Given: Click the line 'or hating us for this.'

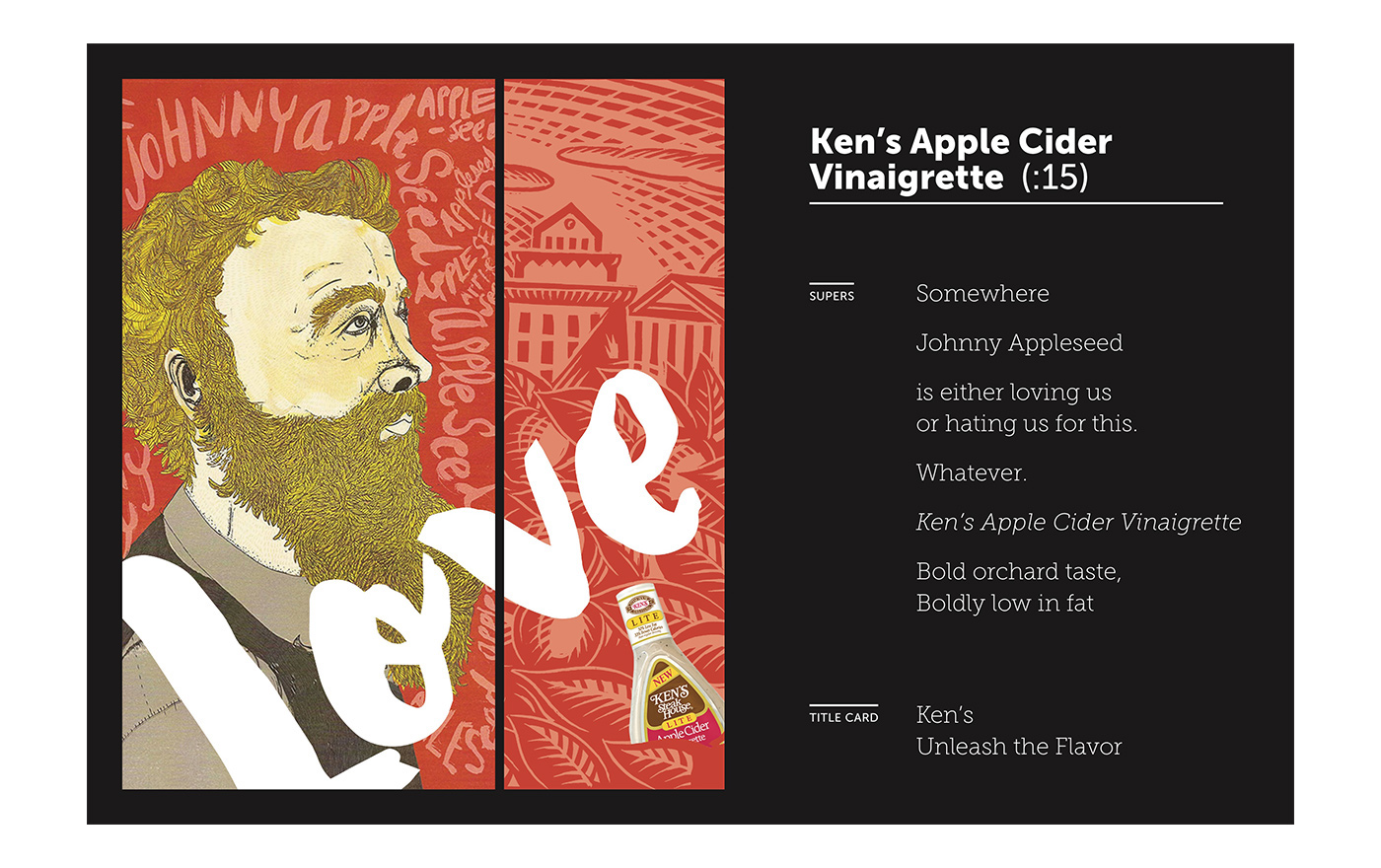Looking at the screenshot, I should click(x=1026, y=424).
